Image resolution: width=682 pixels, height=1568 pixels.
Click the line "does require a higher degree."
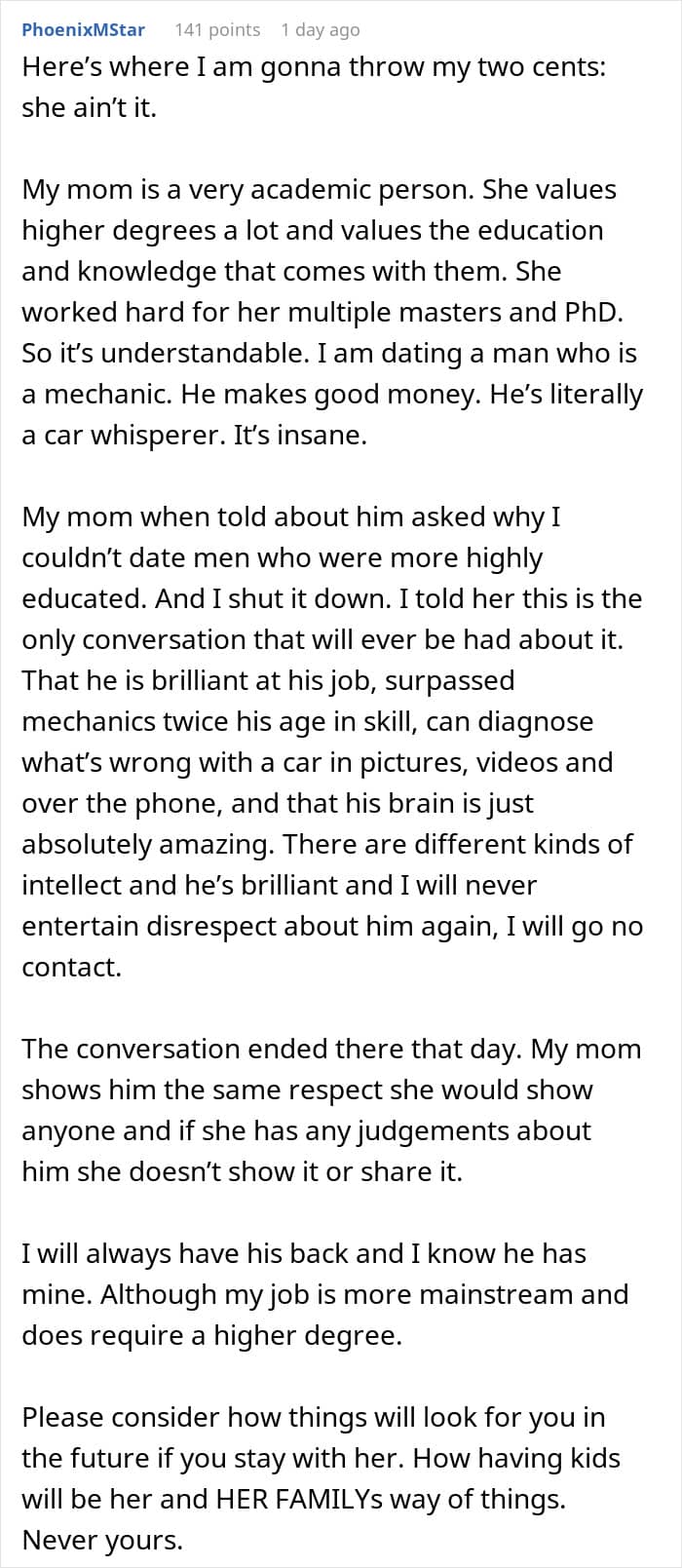211,1335
